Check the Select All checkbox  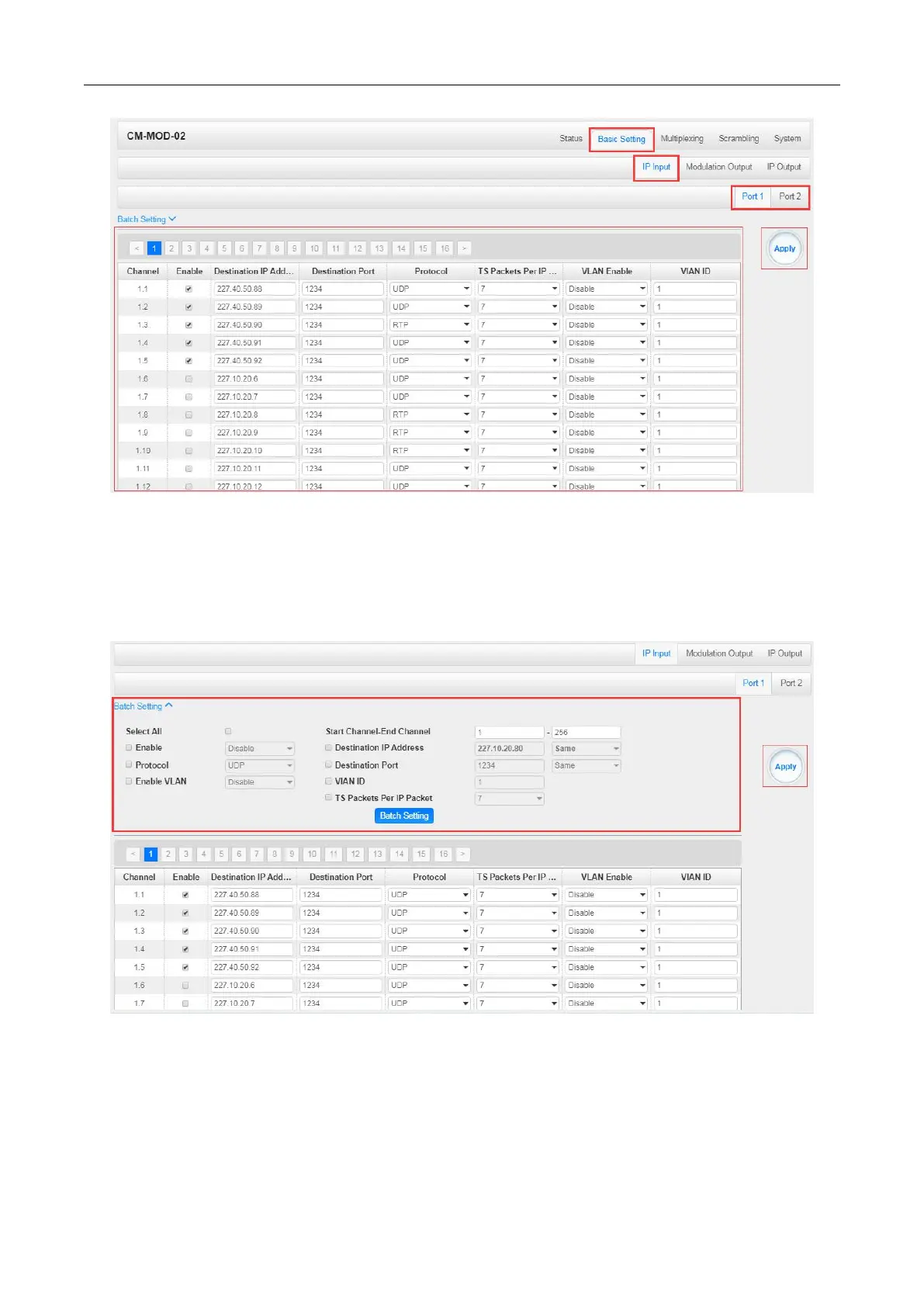coord(228,731)
